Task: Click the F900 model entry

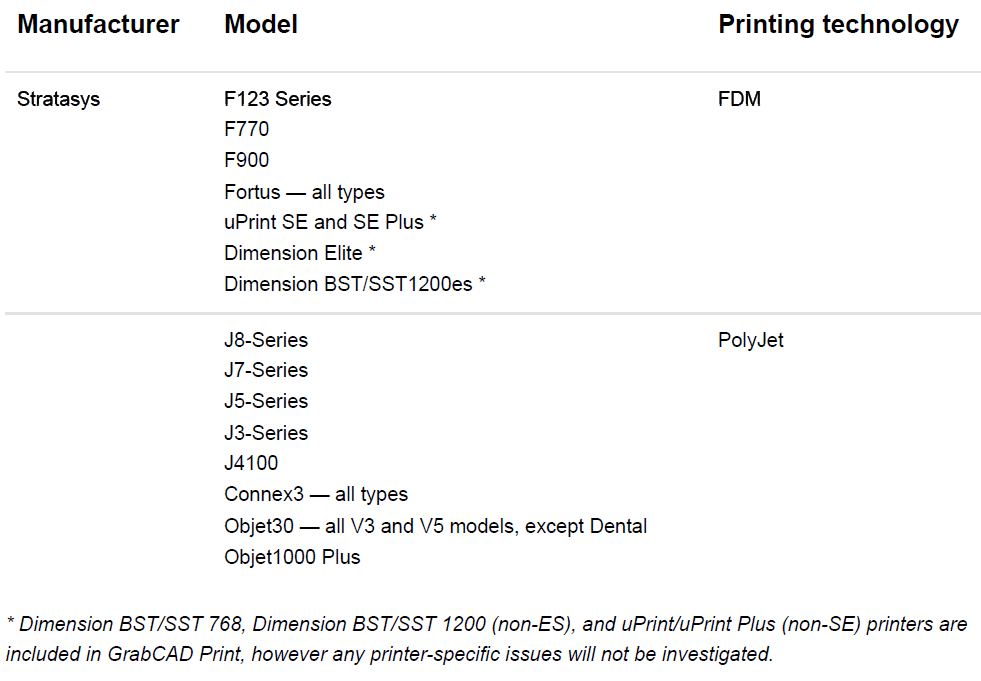Action: click(246, 160)
